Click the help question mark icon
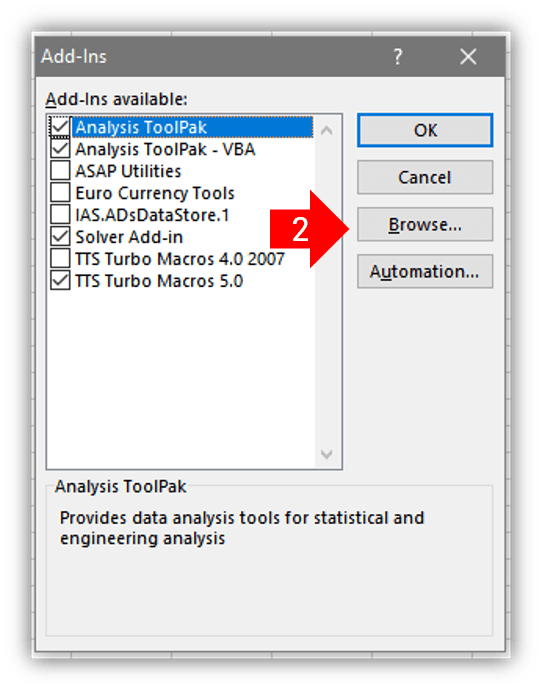The image size is (542, 690). pos(397,56)
